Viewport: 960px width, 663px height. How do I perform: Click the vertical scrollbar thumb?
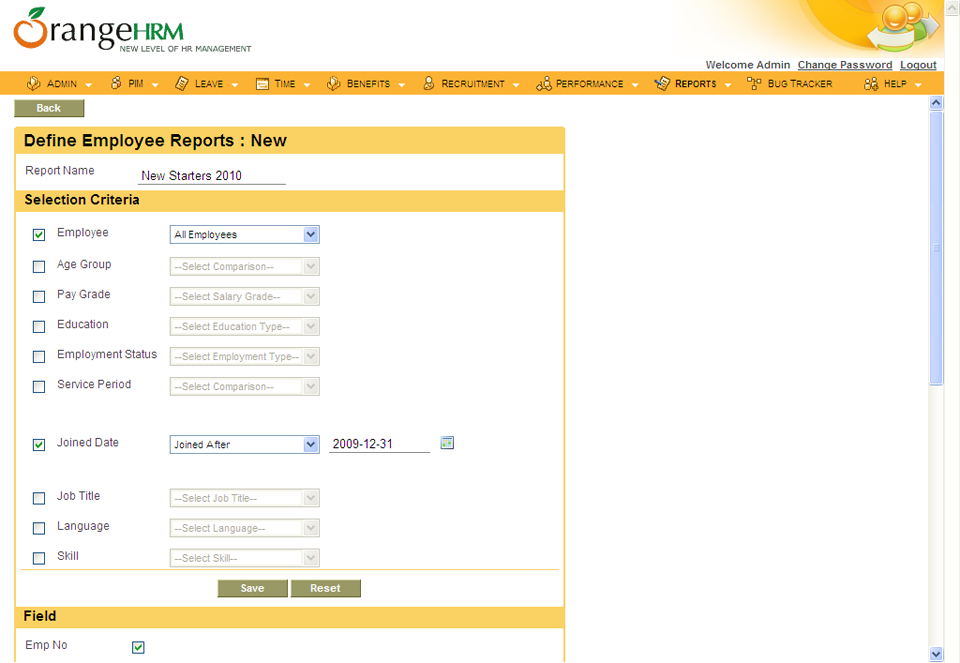click(x=936, y=248)
